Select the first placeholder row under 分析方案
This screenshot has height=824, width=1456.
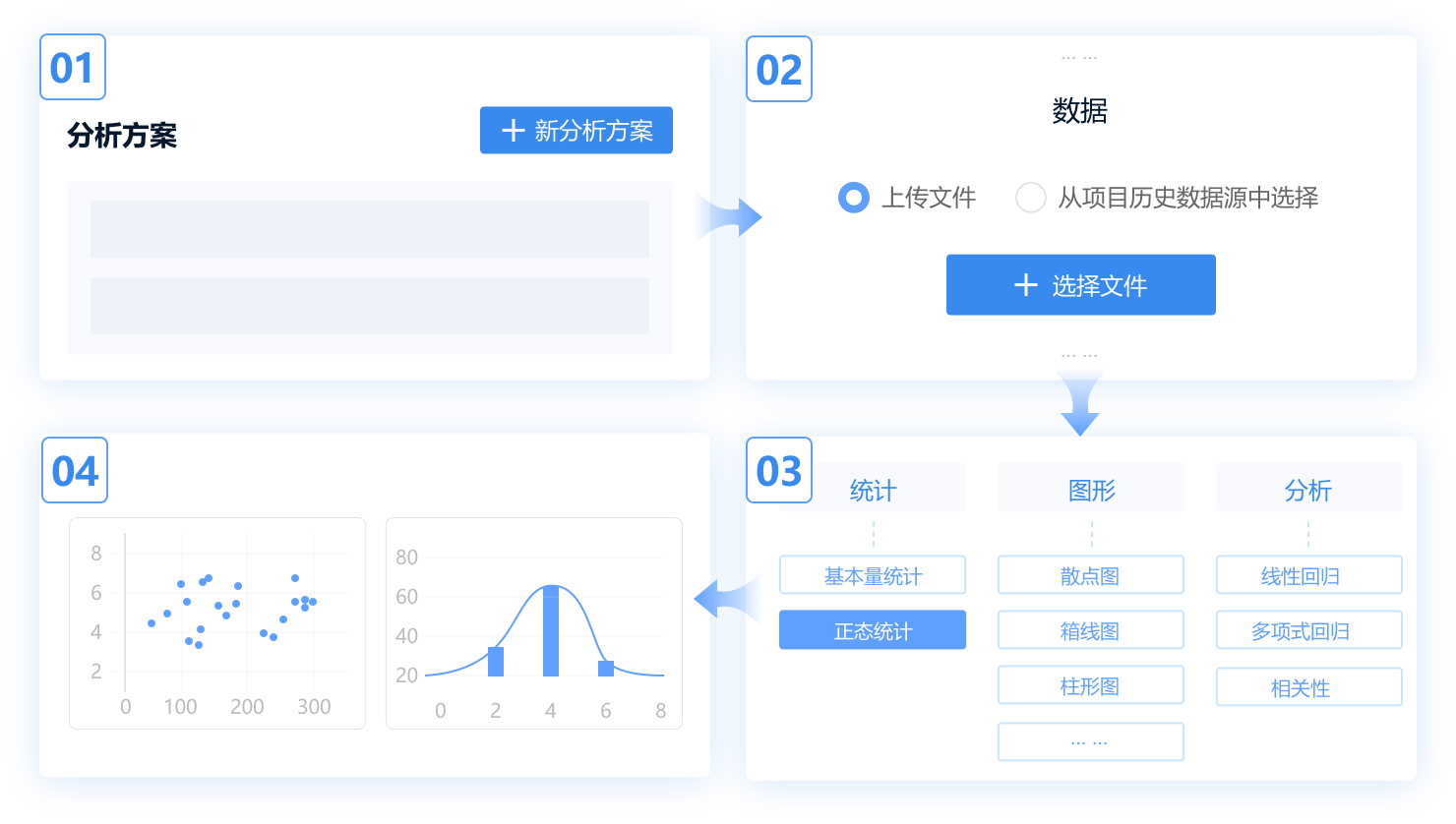(370, 229)
